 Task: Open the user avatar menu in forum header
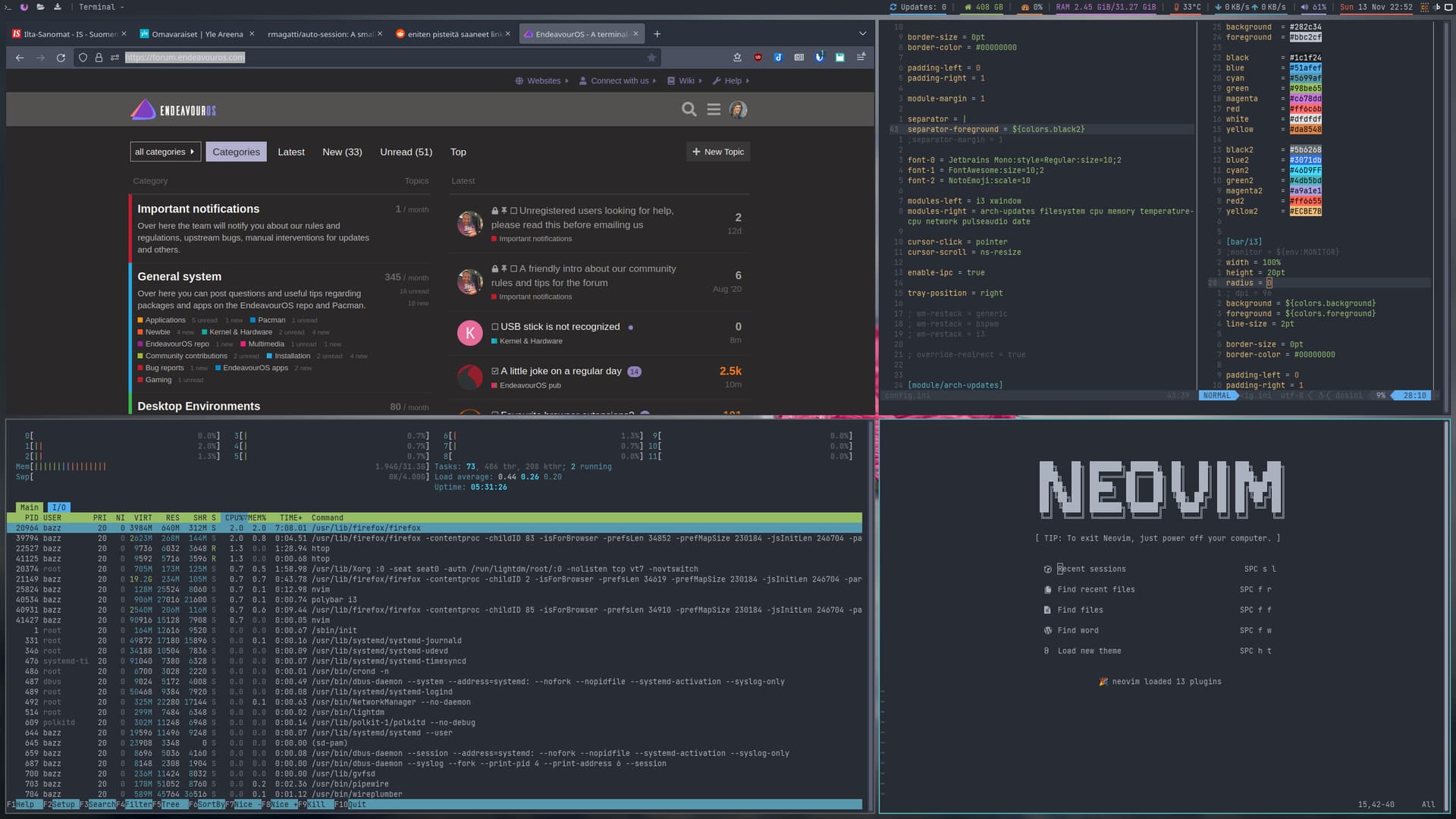[x=738, y=110]
